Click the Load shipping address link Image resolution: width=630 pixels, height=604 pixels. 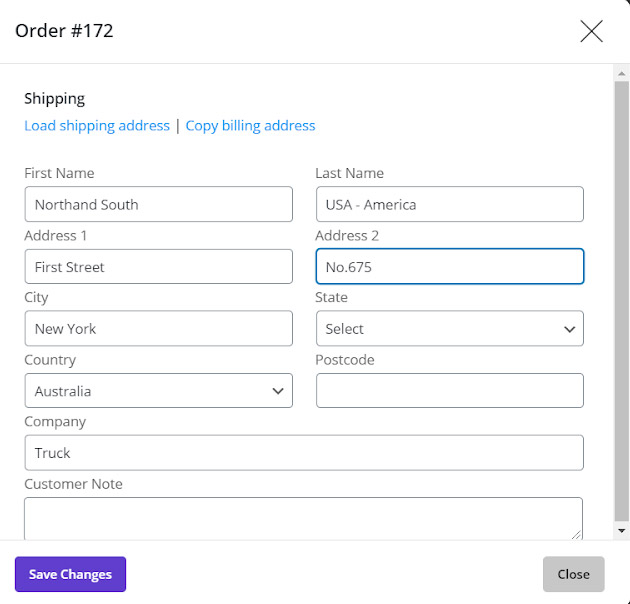[x=97, y=126]
